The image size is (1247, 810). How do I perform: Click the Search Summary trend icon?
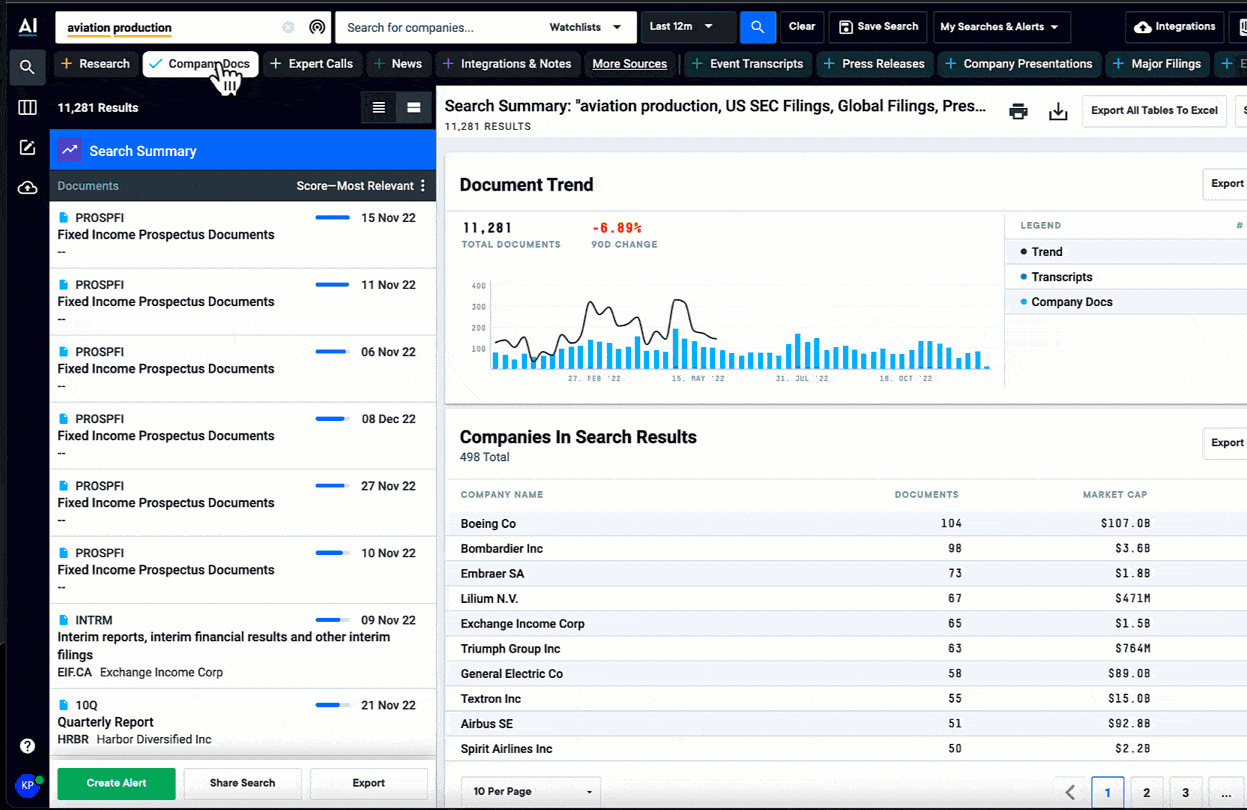[69, 151]
